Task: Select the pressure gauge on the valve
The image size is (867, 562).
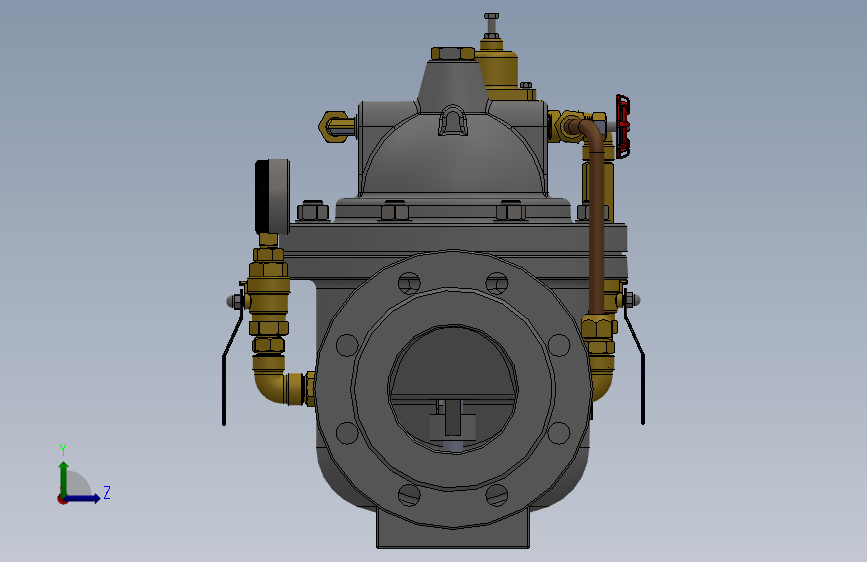Action: click(272, 196)
